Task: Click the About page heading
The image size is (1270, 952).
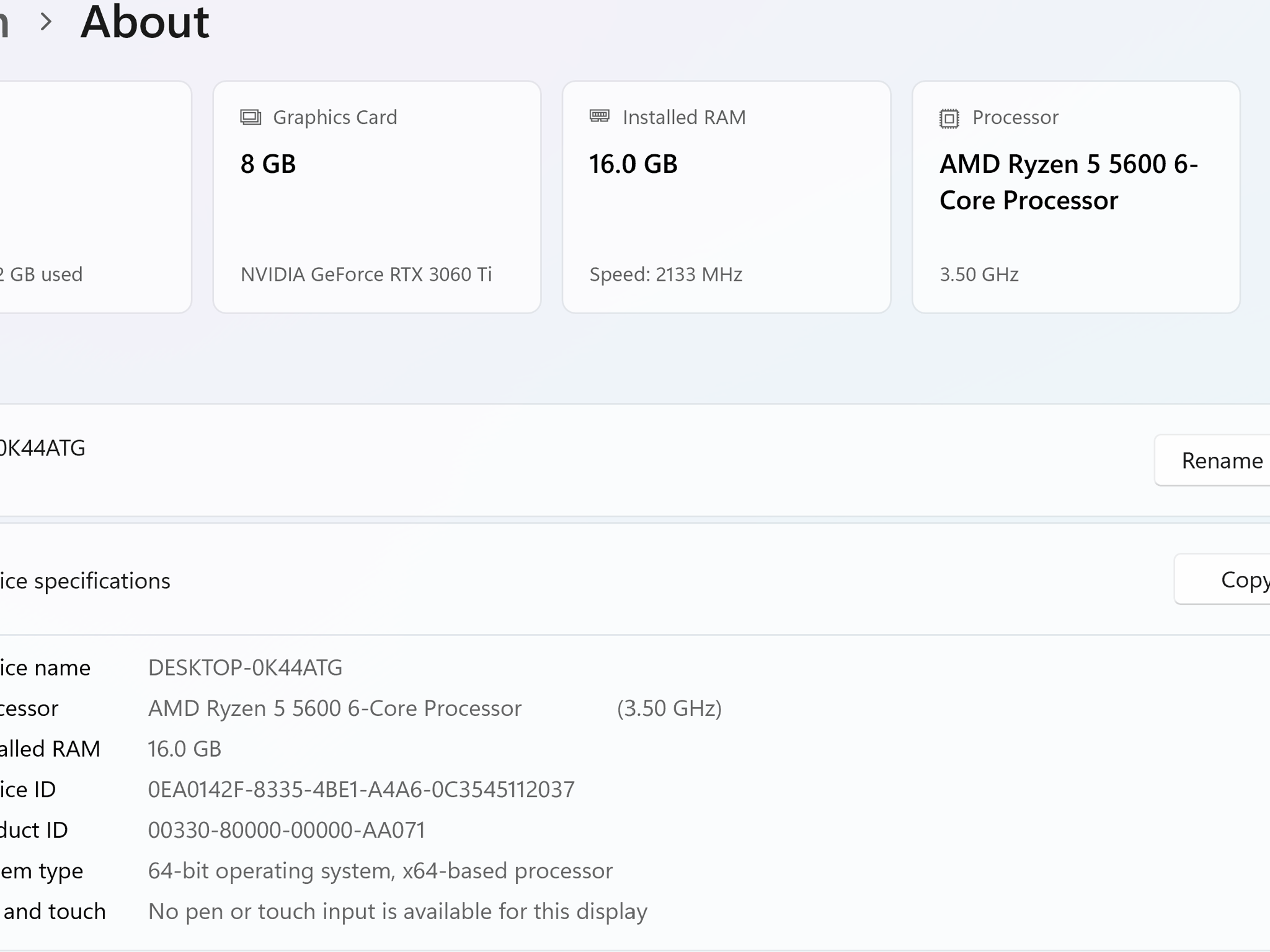Action: 145,22
